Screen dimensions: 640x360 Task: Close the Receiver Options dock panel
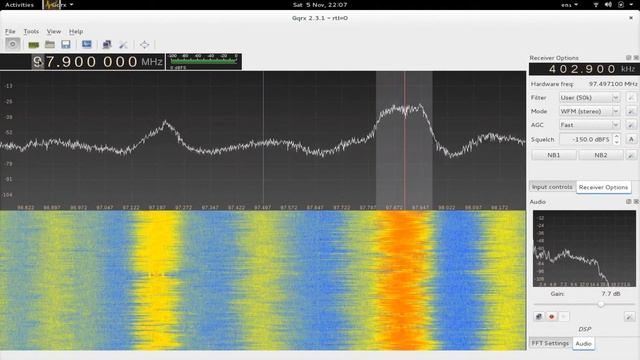tap(636, 58)
